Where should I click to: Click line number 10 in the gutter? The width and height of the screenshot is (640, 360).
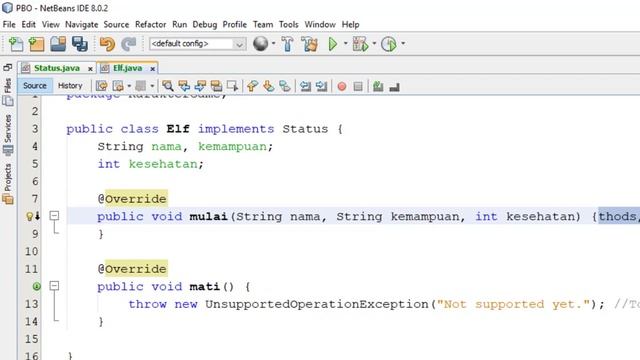tap(31, 251)
